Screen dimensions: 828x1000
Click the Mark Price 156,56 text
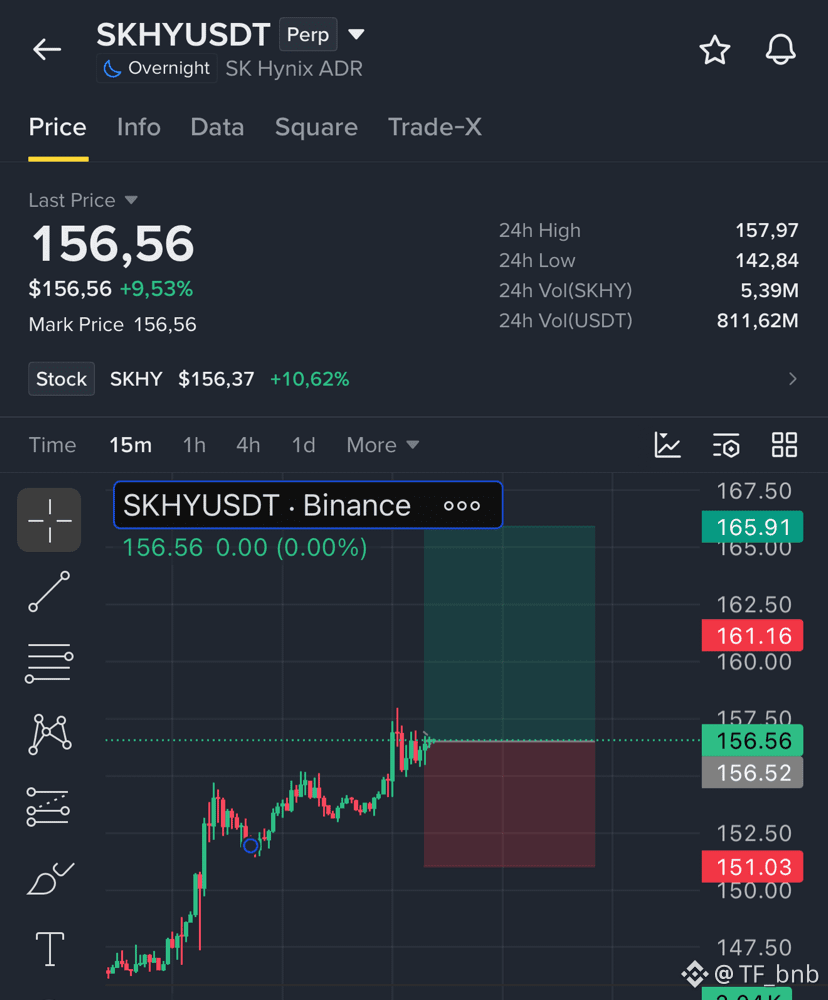tap(112, 325)
